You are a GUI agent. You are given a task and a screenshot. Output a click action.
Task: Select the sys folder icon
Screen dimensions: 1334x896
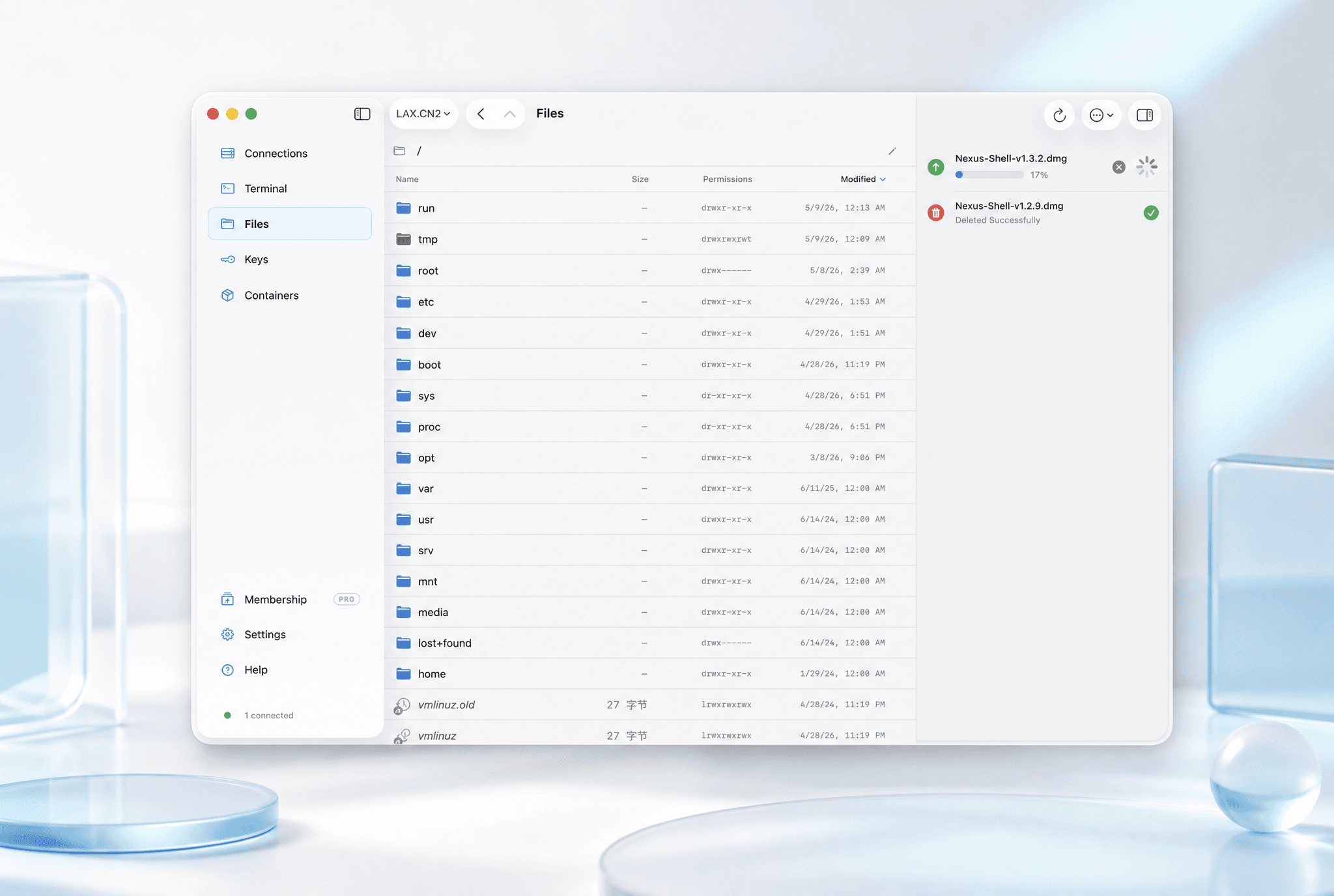pos(404,395)
